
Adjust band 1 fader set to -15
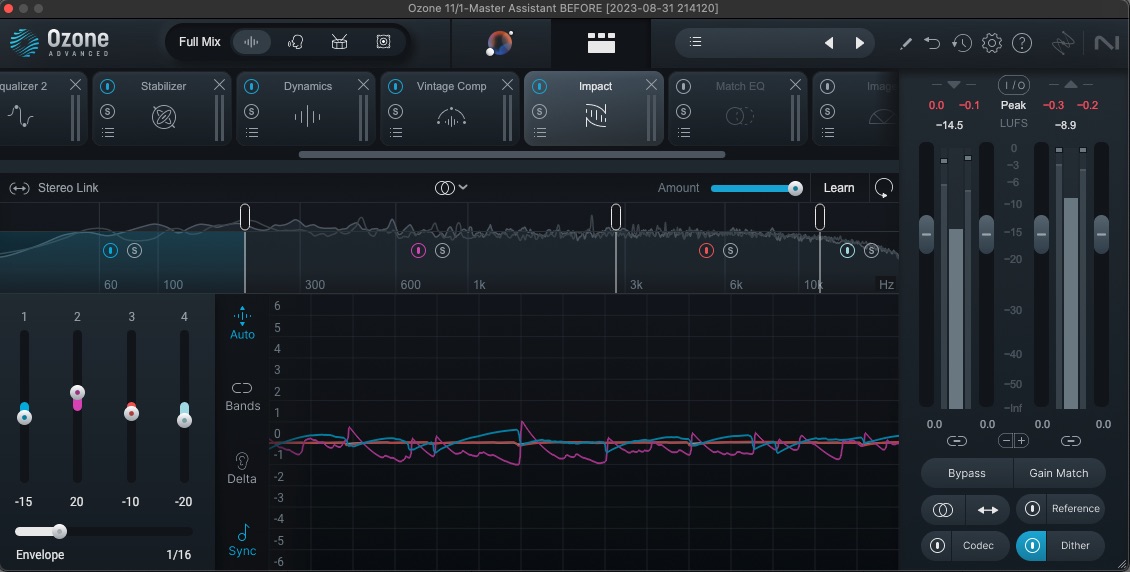coord(25,417)
